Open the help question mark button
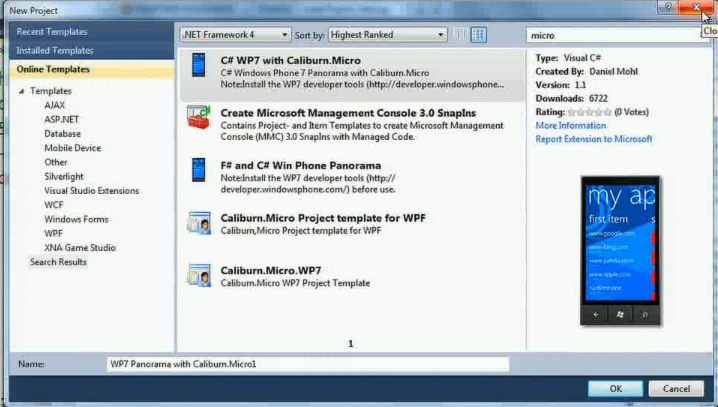The width and height of the screenshot is (718, 407). click(668, 7)
